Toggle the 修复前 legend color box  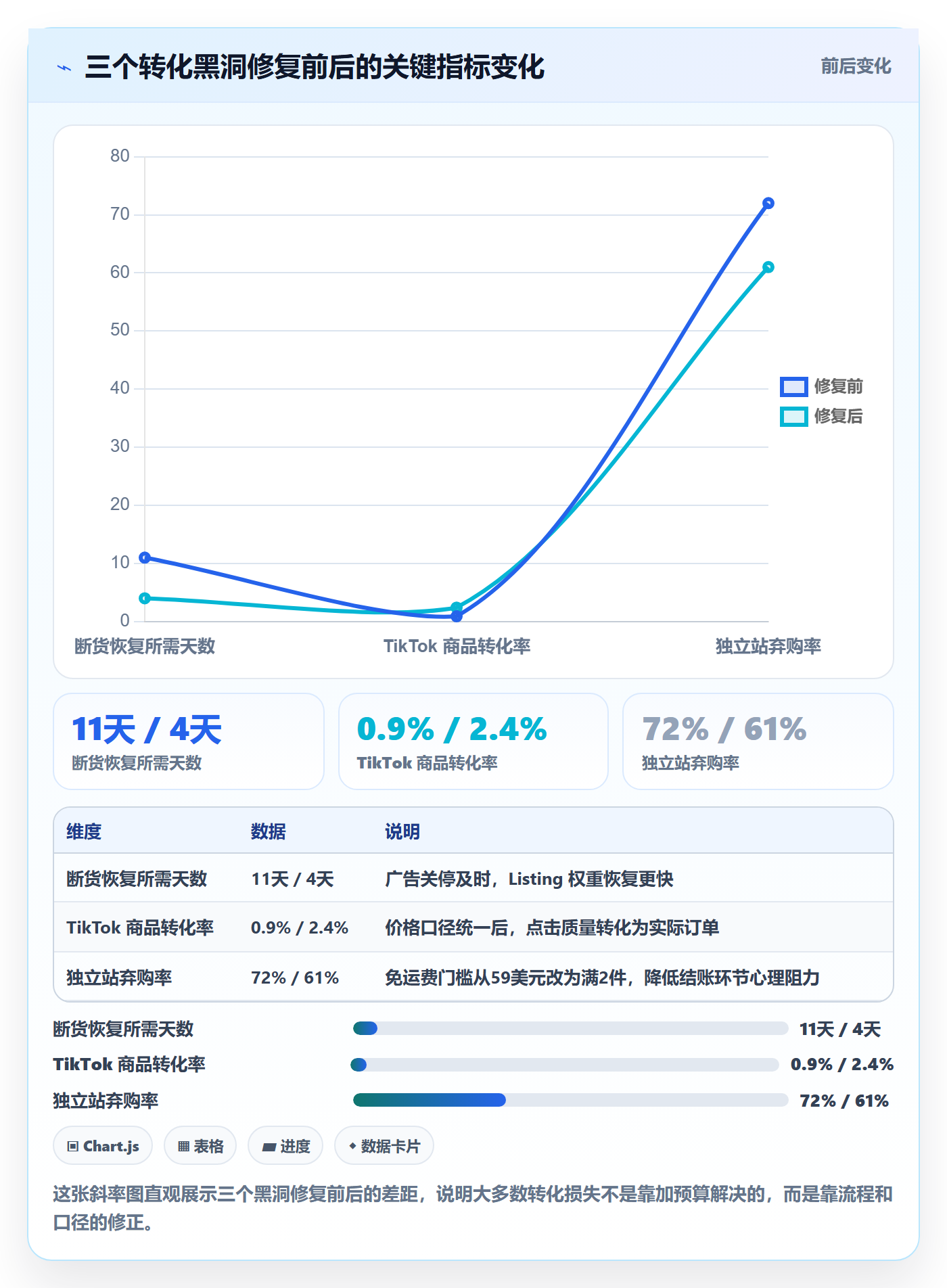tap(793, 387)
